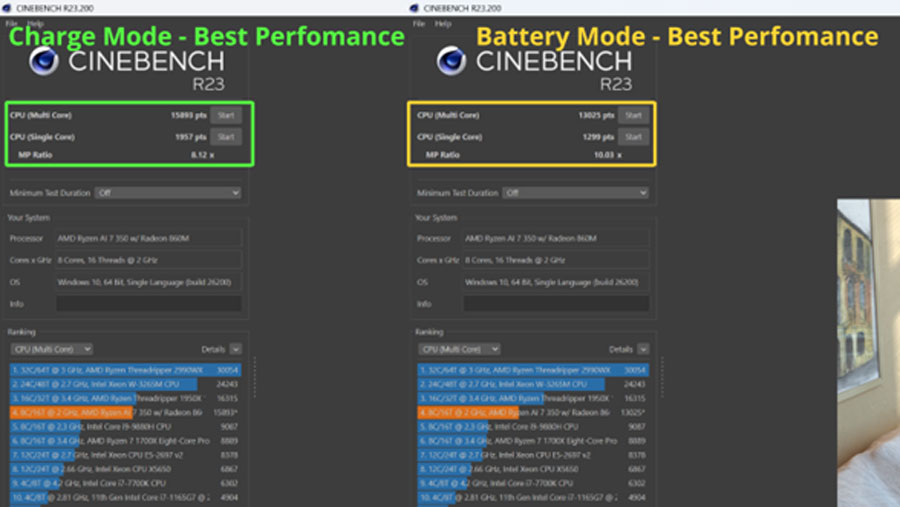This screenshot has height=507, width=900.
Task: Open the left ranking CPU (Multi Core) dropdown
Action: point(51,349)
